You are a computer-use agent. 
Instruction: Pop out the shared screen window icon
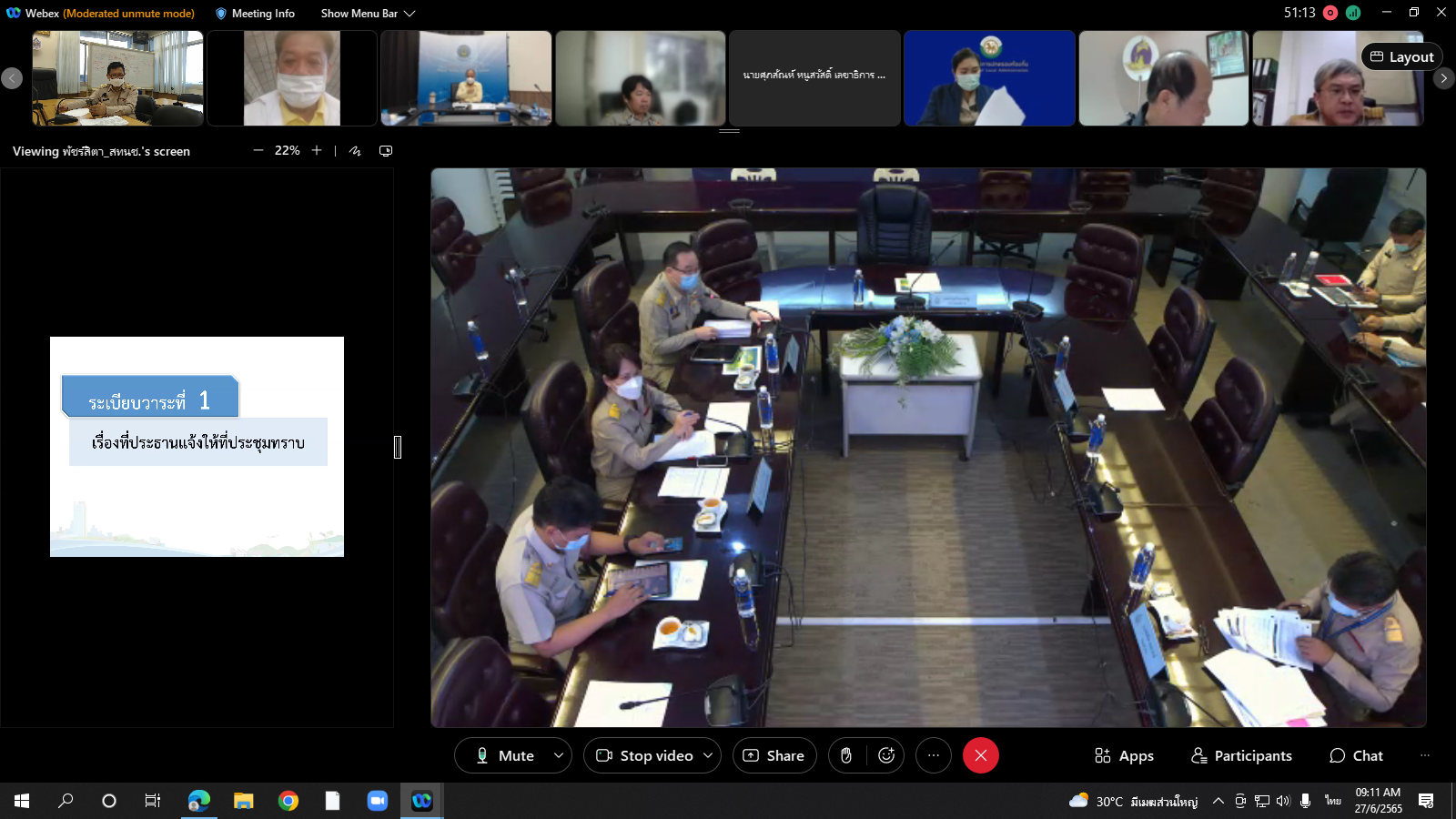[386, 151]
